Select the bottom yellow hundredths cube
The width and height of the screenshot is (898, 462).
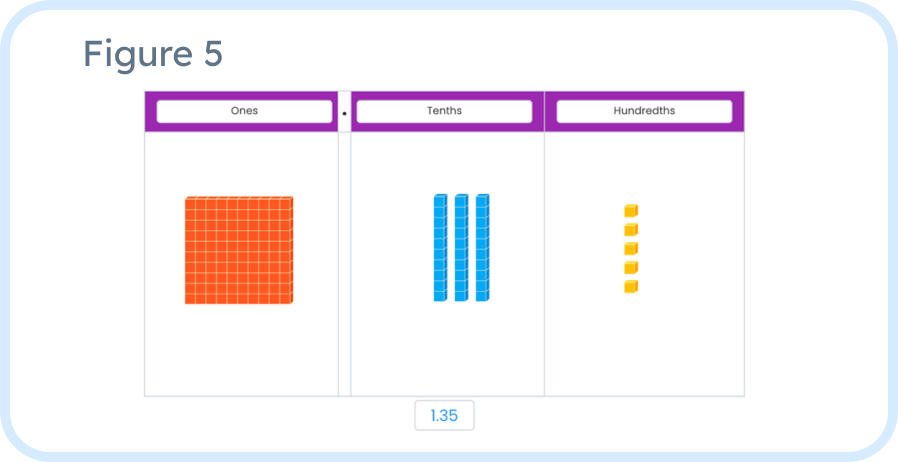click(x=631, y=287)
